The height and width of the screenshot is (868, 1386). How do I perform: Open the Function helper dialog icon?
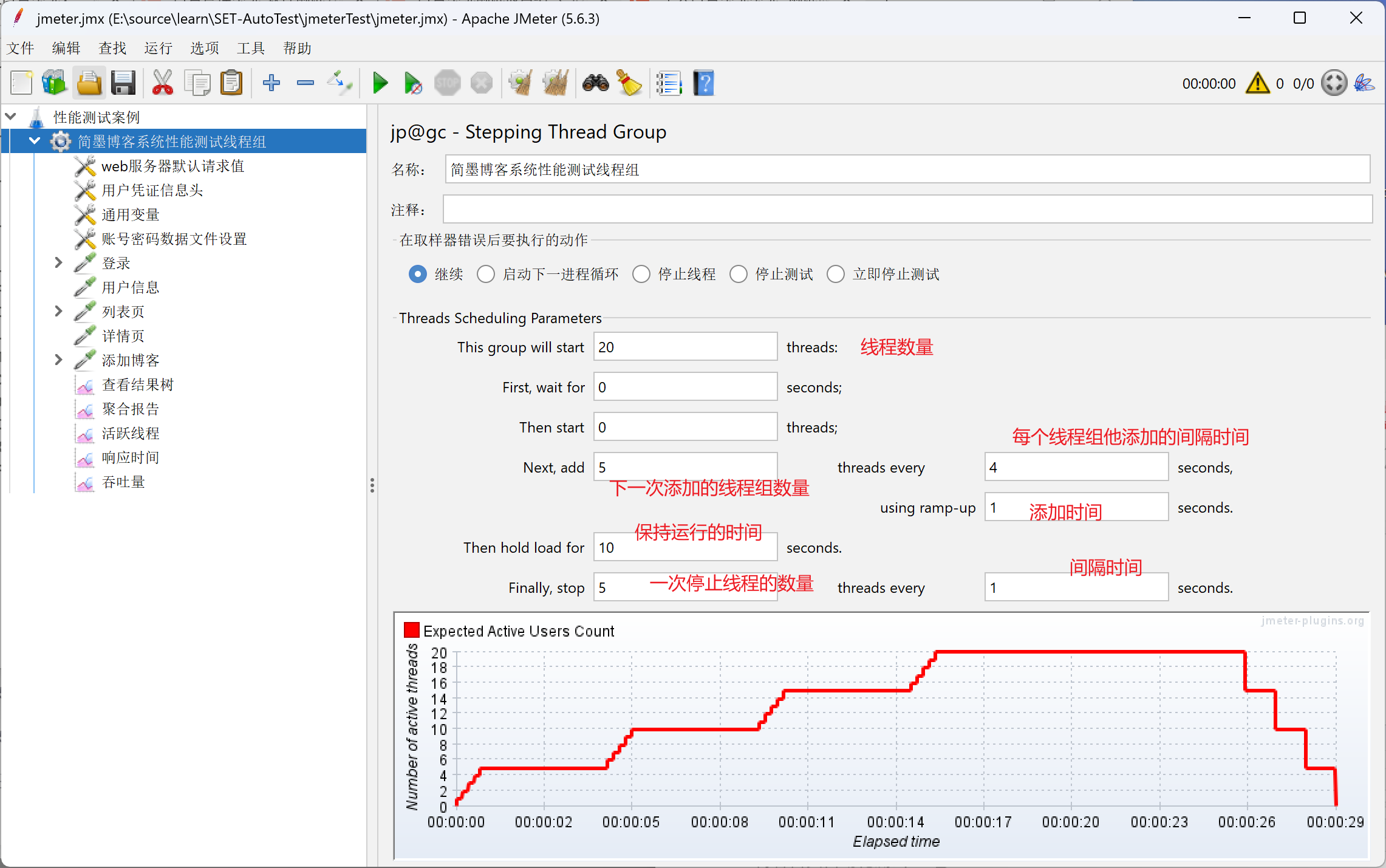(669, 83)
